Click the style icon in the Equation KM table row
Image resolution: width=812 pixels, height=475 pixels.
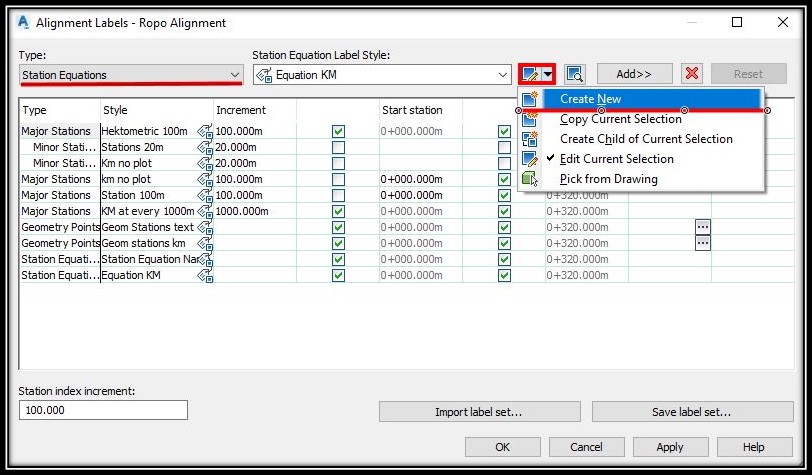pos(205,276)
